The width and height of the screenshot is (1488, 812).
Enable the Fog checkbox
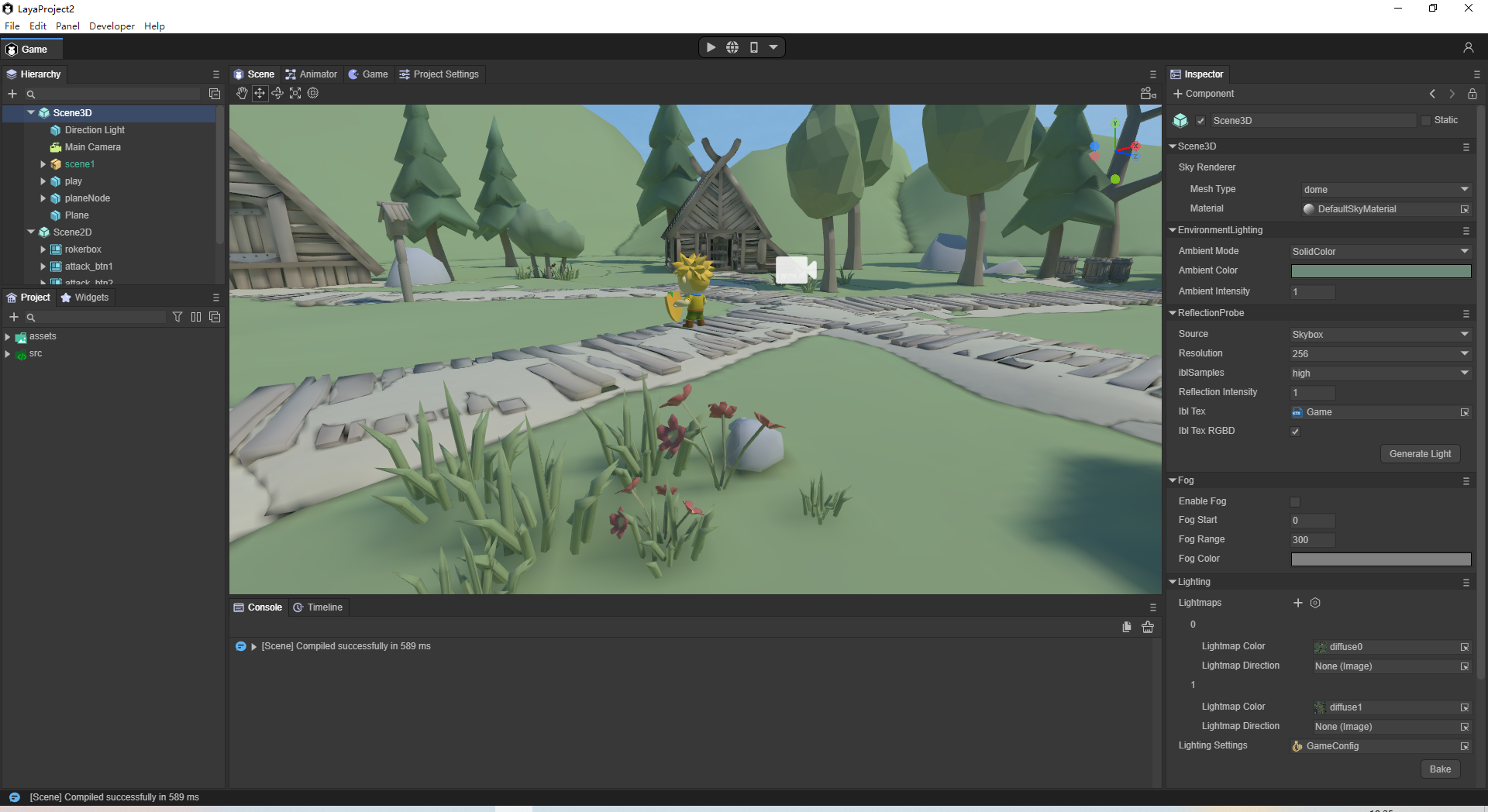(x=1295, y=502)
